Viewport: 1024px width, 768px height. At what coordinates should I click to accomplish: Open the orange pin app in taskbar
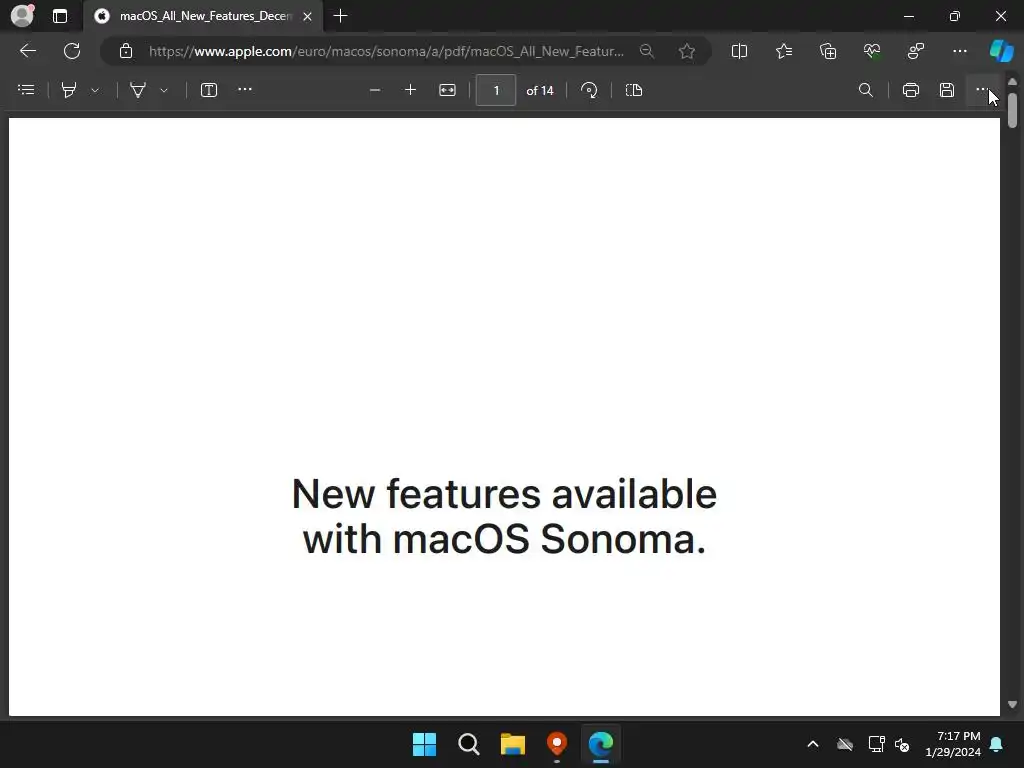(557, 744)
